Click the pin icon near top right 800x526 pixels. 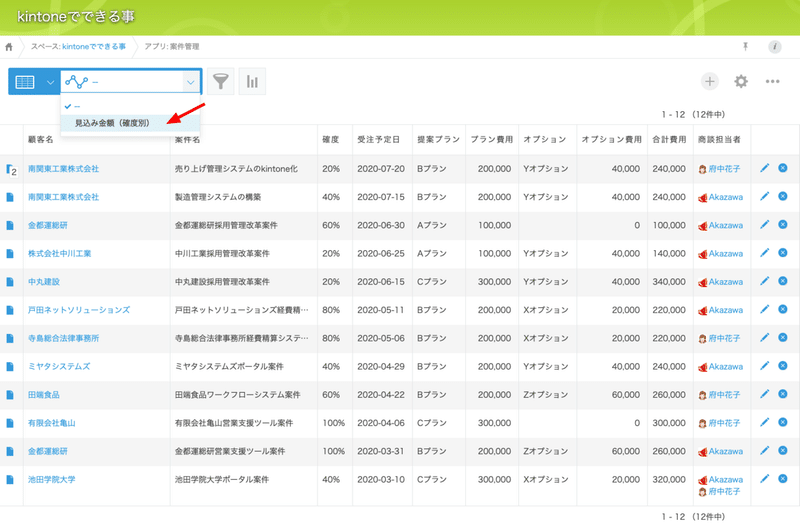click(745, 46)
